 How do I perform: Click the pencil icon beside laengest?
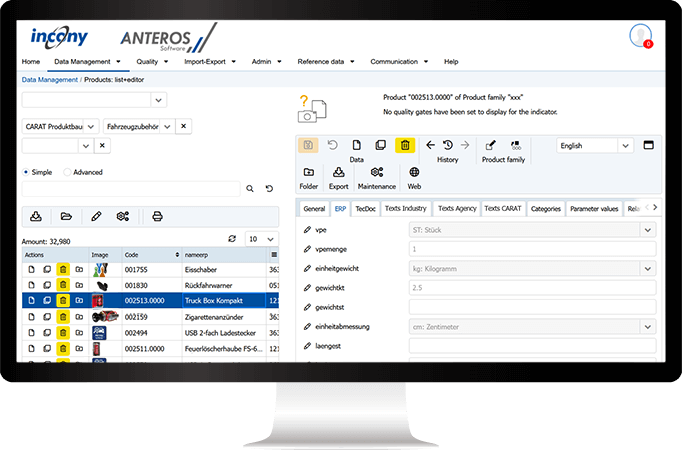coord(307,346)
